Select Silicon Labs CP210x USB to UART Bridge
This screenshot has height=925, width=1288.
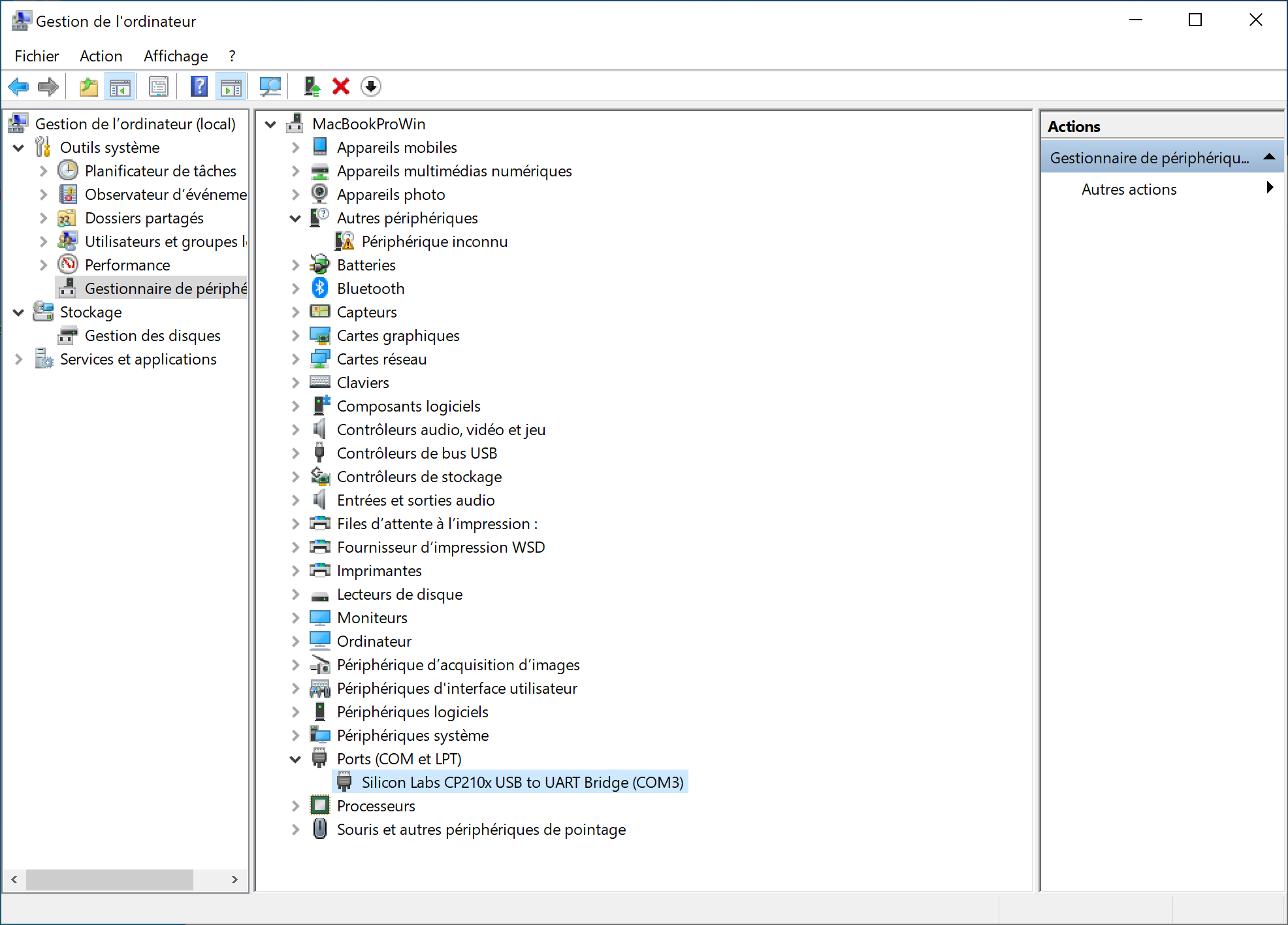pos(523,782)
